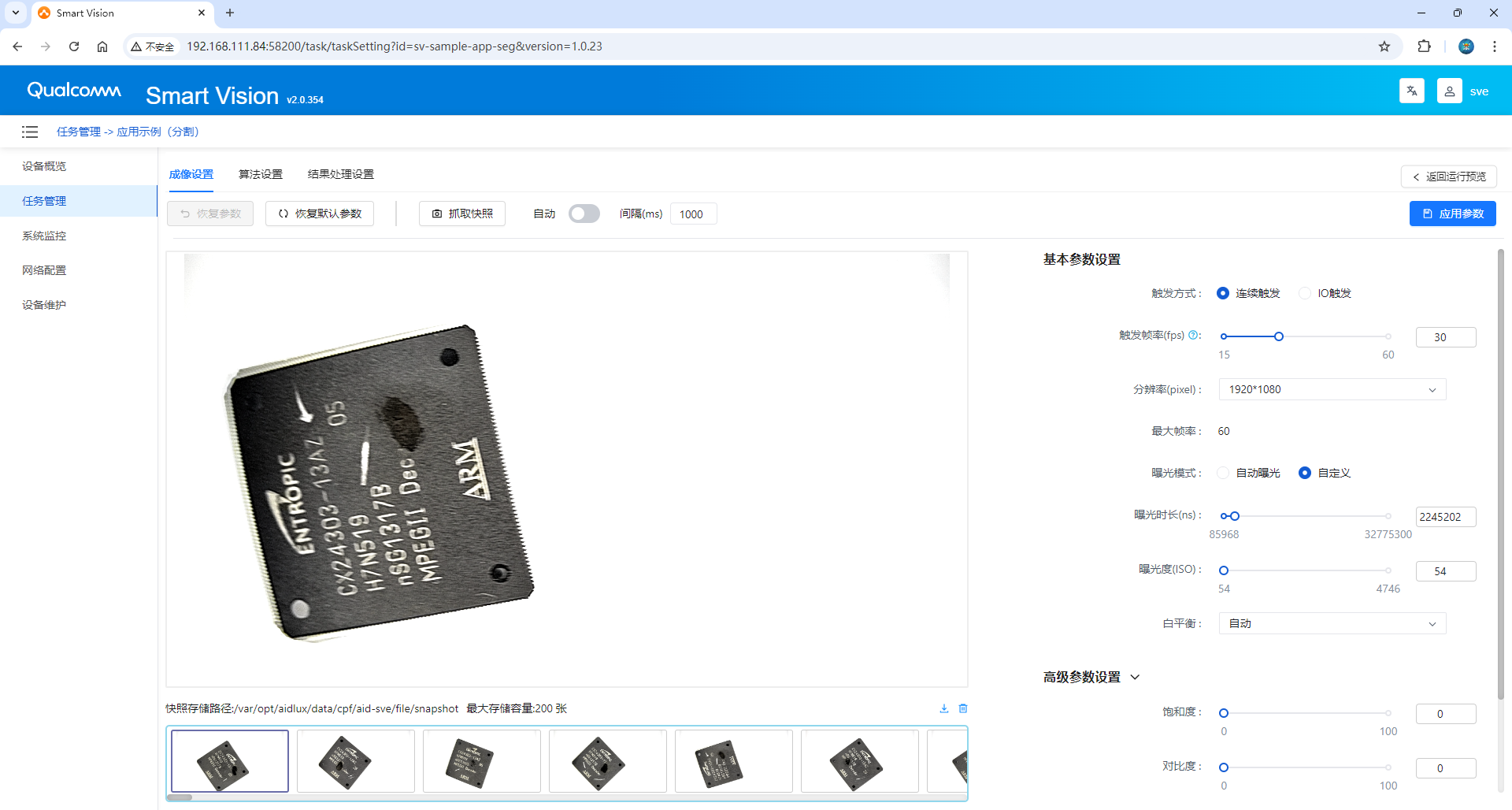Screen dimensions: 1512x810
Task: Open the 白平衡 white balance dropdown
Action: click(x=1332, y=623)
